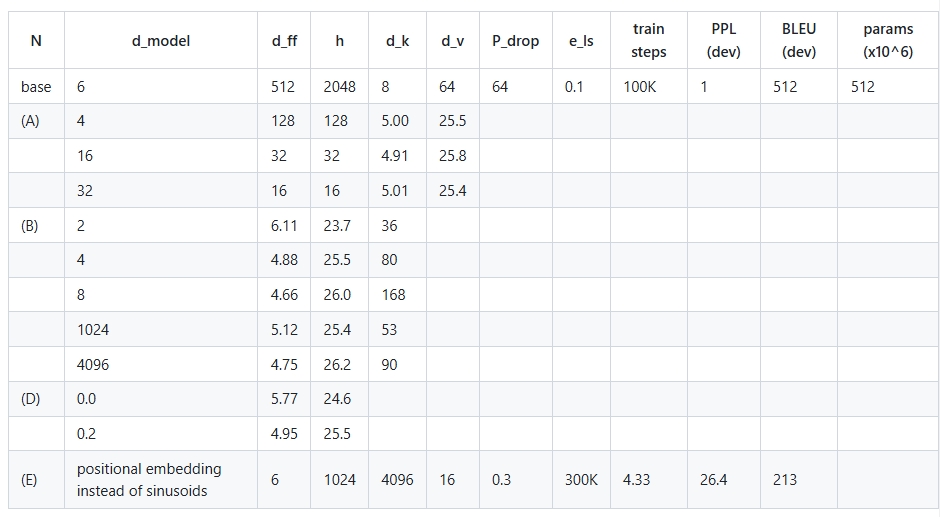Click the 168 value cell
Screen dimensions: 940x517
point(397,294)
